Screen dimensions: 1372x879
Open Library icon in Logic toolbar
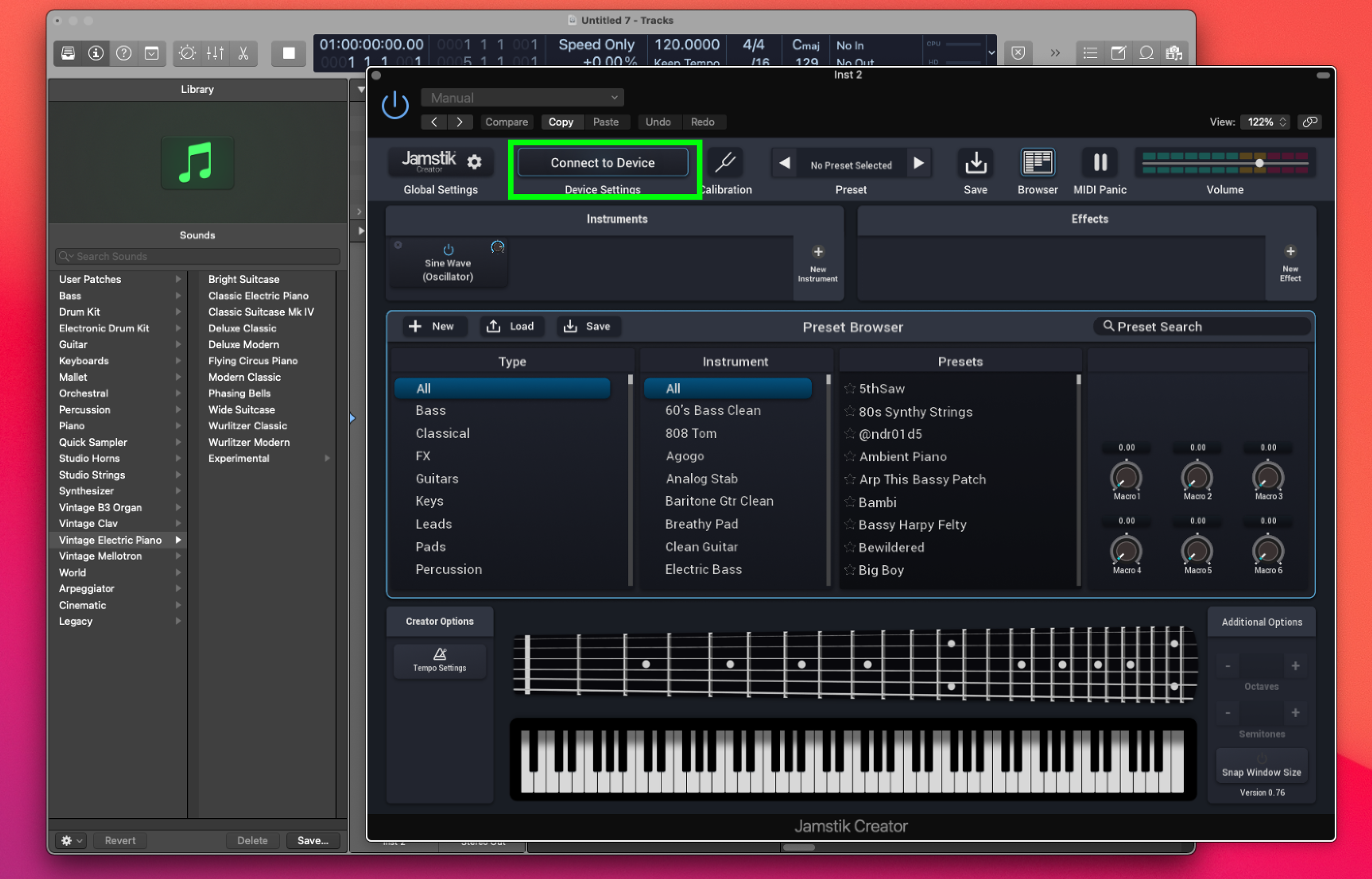(x=68, y=54)
